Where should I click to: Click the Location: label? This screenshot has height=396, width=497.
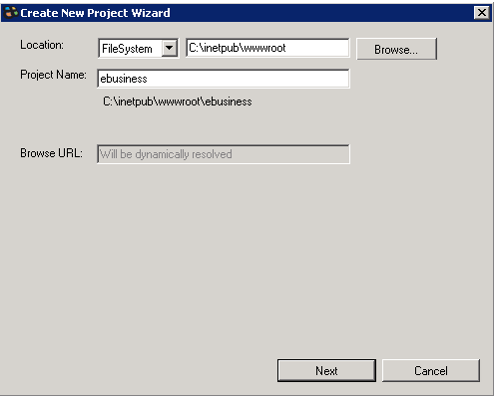tap(42, 45)
